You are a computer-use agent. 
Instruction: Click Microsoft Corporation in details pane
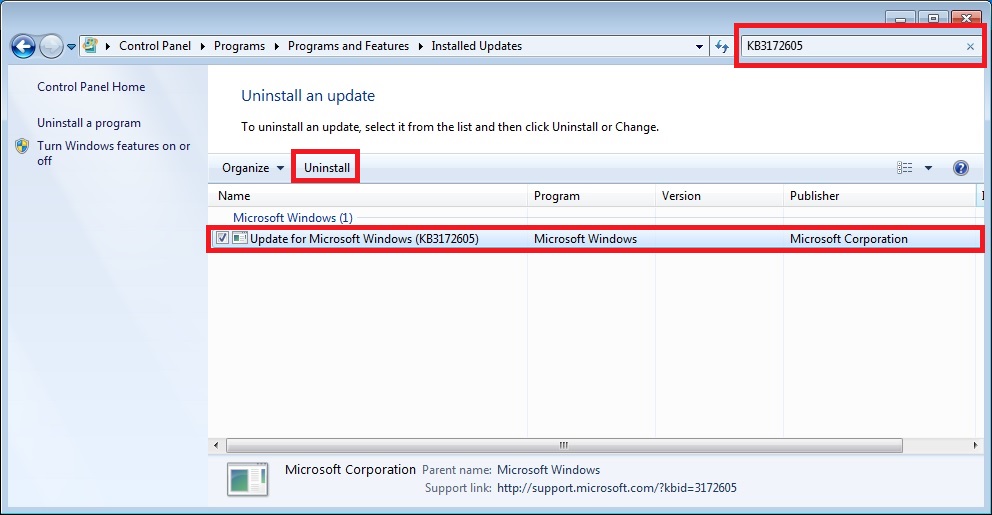(350, 469)
